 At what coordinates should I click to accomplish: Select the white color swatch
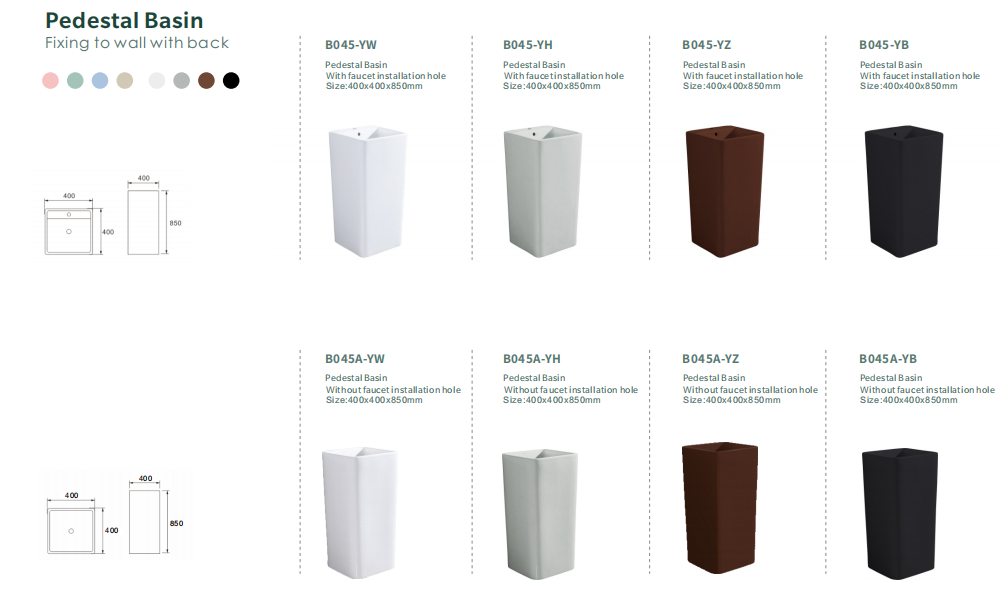tap(157, 81)
